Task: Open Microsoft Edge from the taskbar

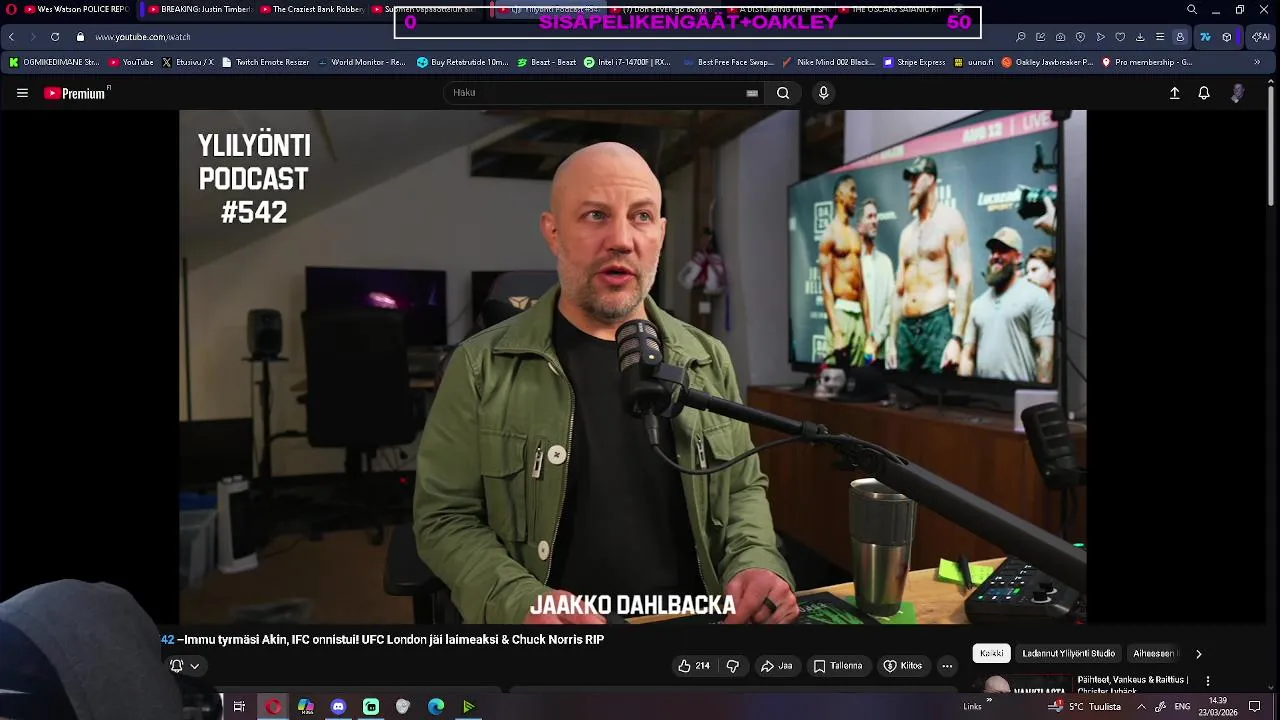Action: [x=436, y=706]
